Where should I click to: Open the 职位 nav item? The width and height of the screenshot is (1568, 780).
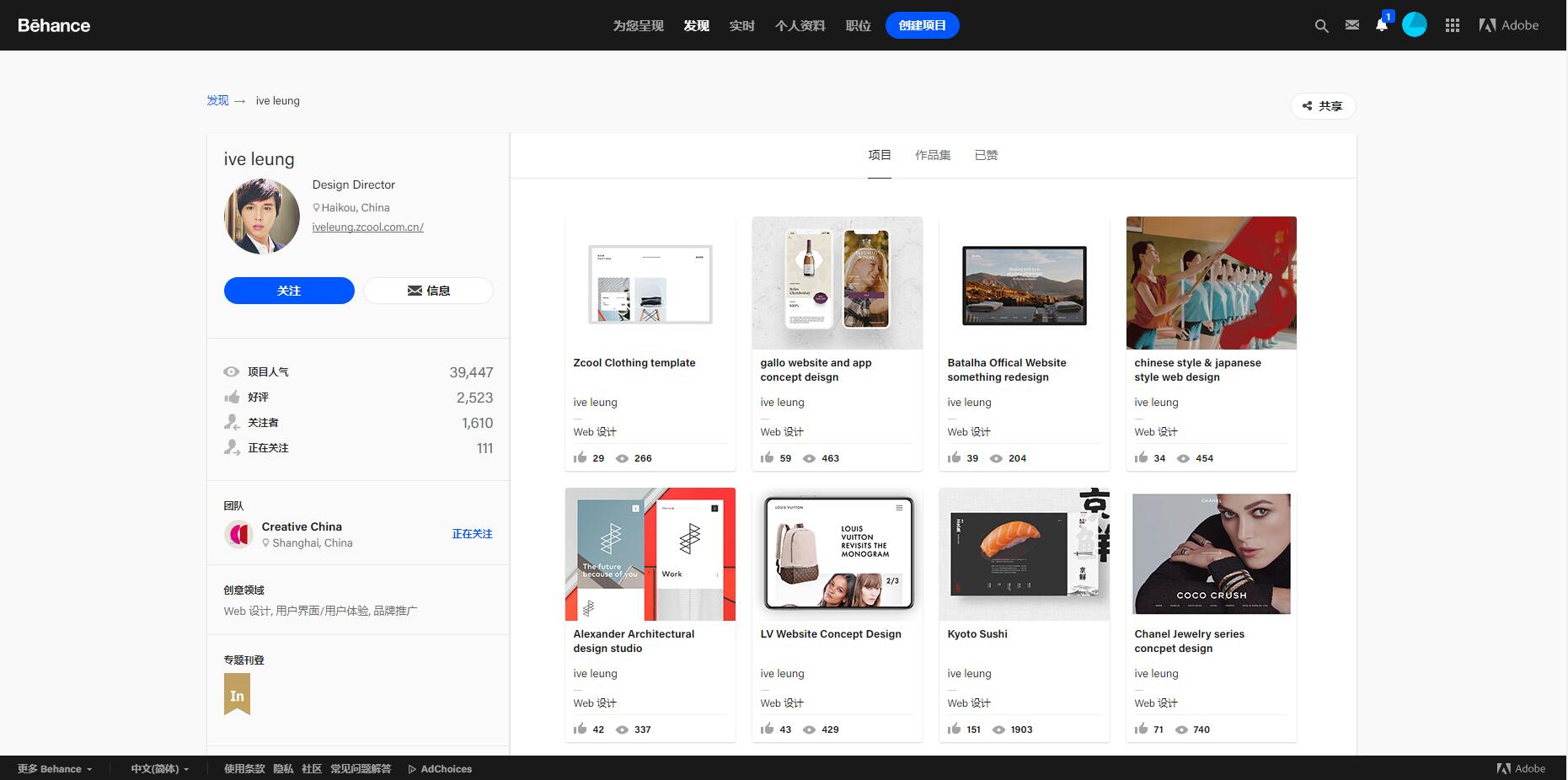(859, 25)
